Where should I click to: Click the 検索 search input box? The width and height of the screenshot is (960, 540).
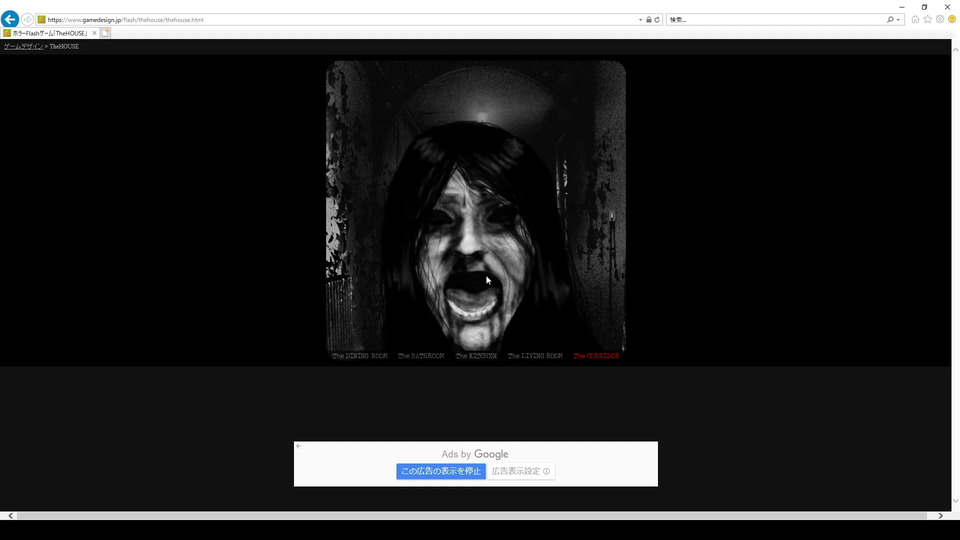776,20
